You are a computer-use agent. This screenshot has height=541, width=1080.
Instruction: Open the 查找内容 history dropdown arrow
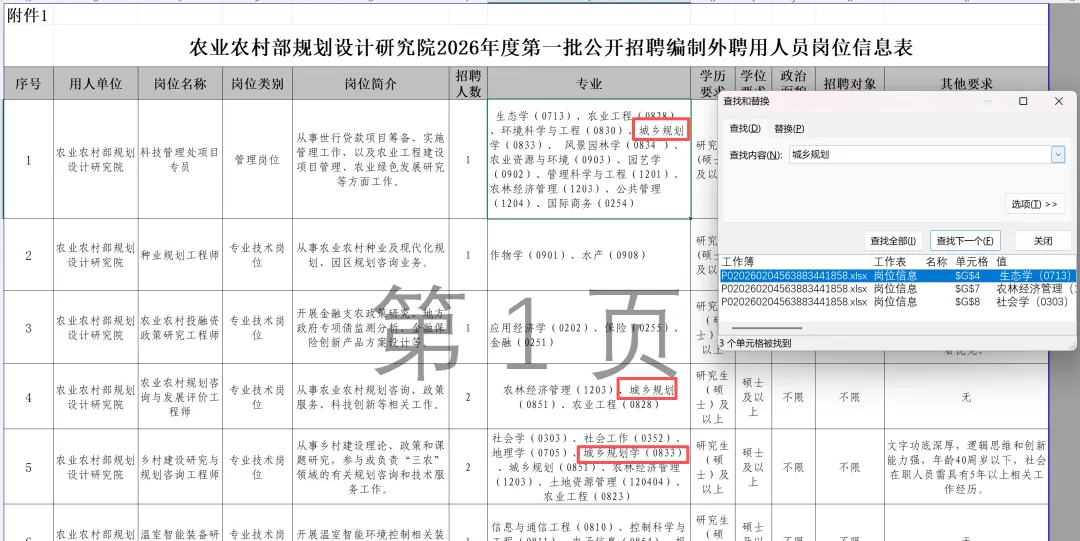tap(1058, 154)
